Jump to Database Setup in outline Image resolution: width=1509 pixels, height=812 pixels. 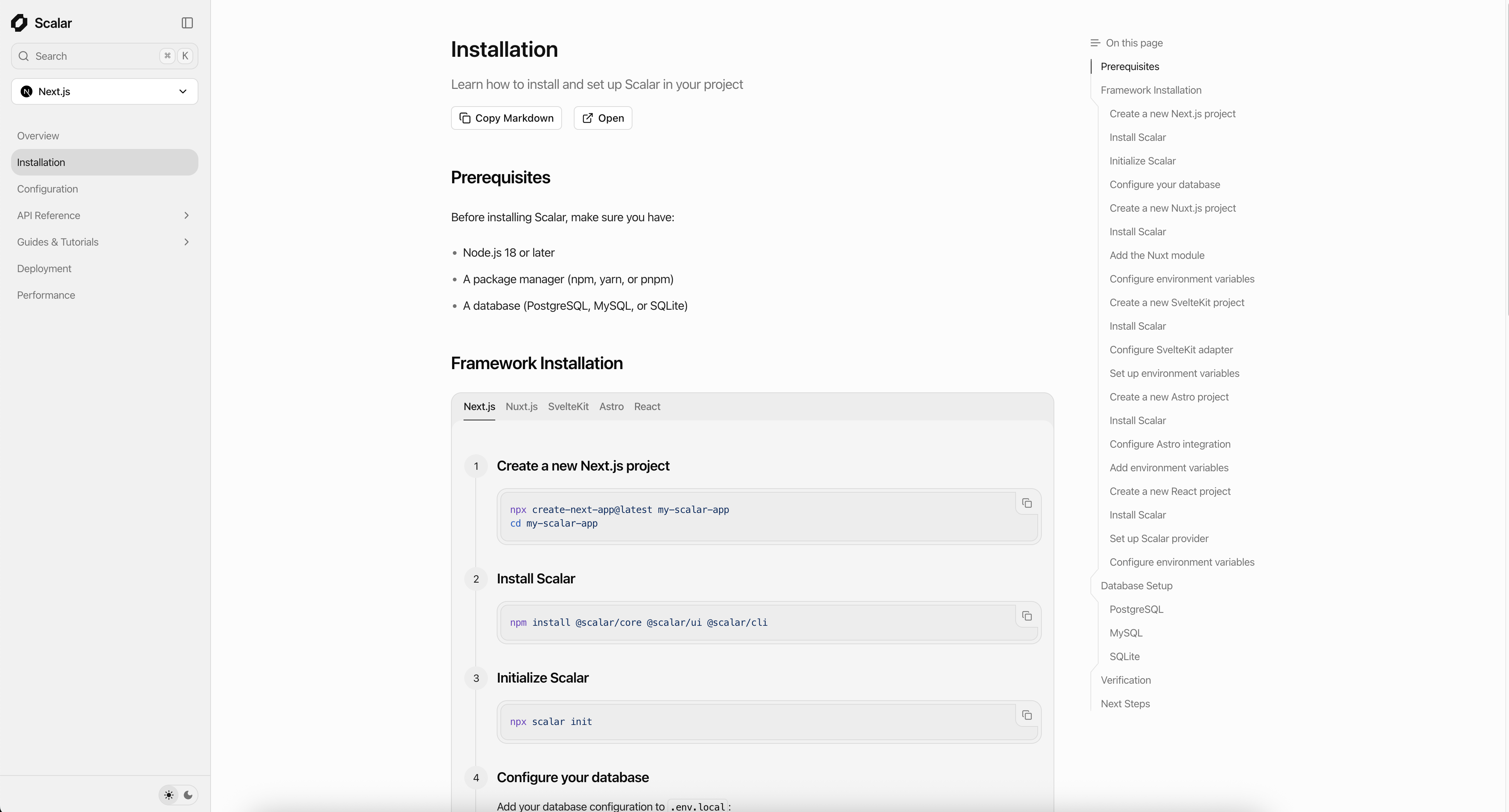click(1137, 586)
